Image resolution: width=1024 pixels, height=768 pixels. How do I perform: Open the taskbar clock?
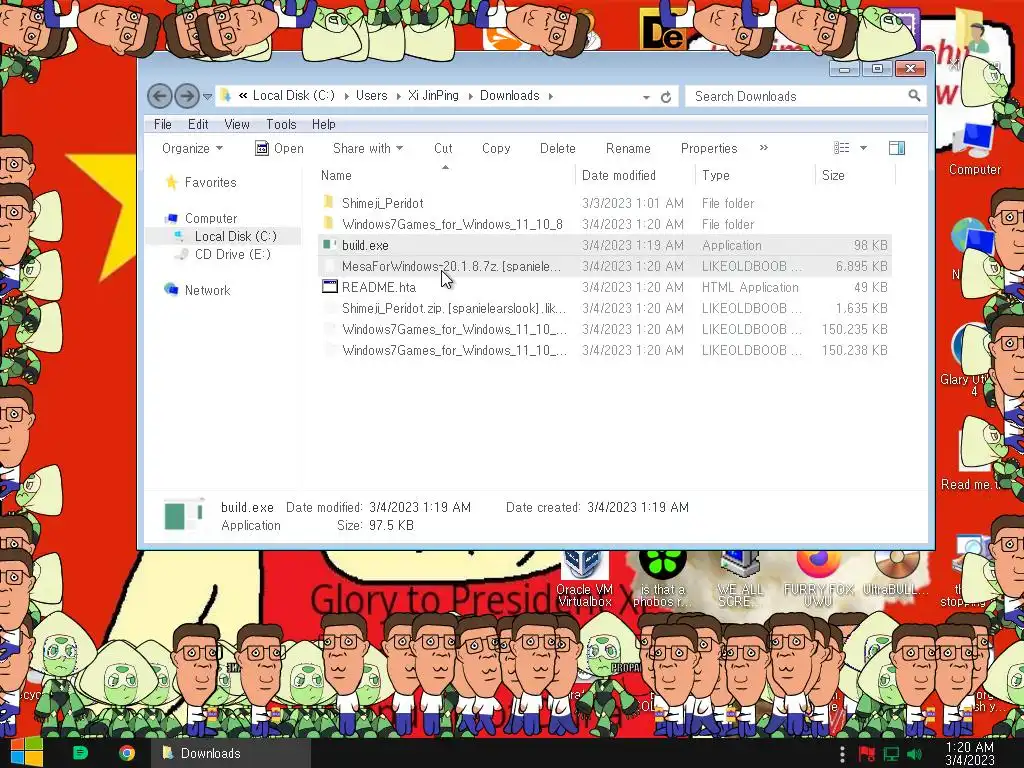(x=969, y=753)
